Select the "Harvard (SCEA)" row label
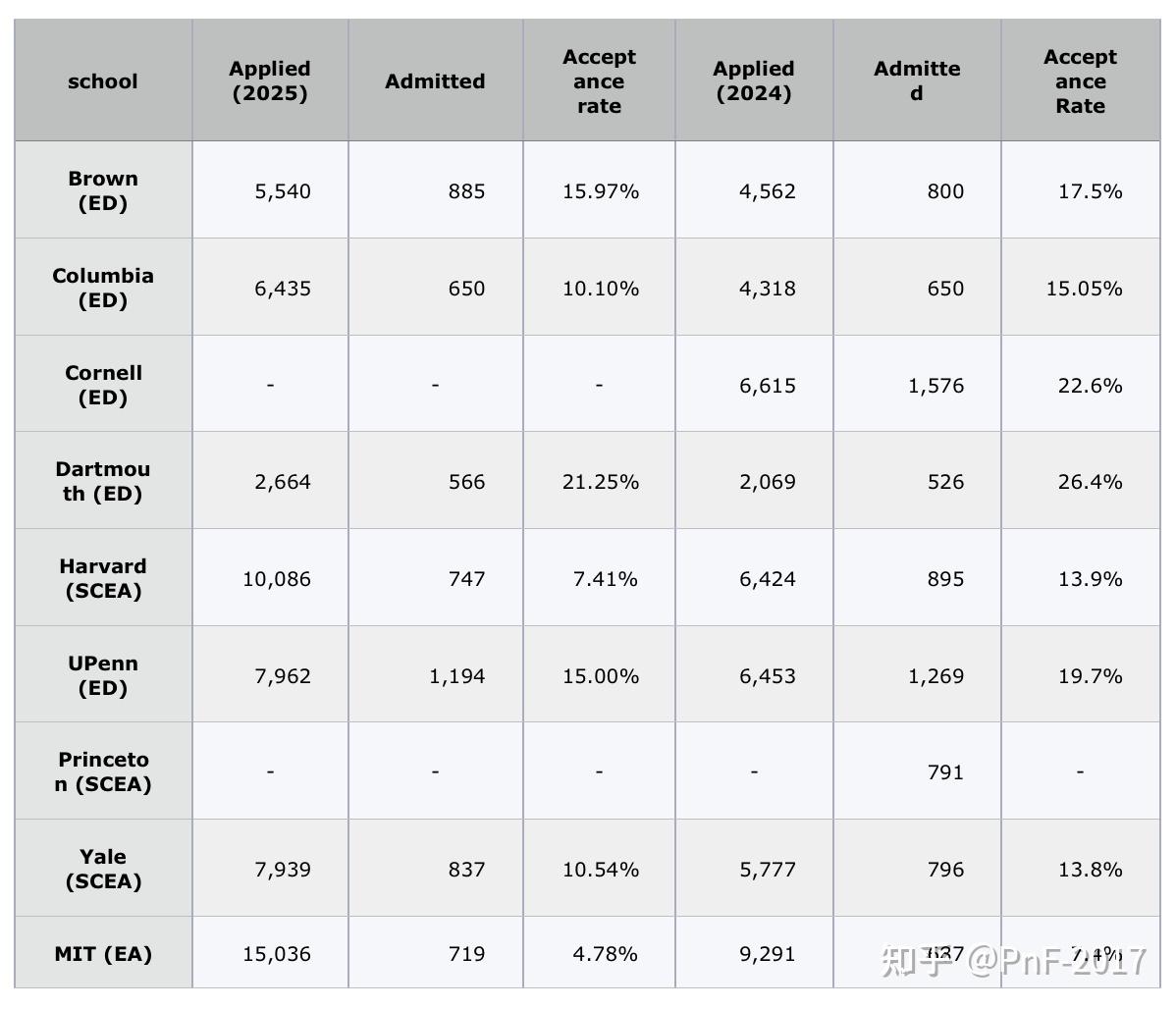This screenshot has height=1009, width=1176. click(103, 578)
